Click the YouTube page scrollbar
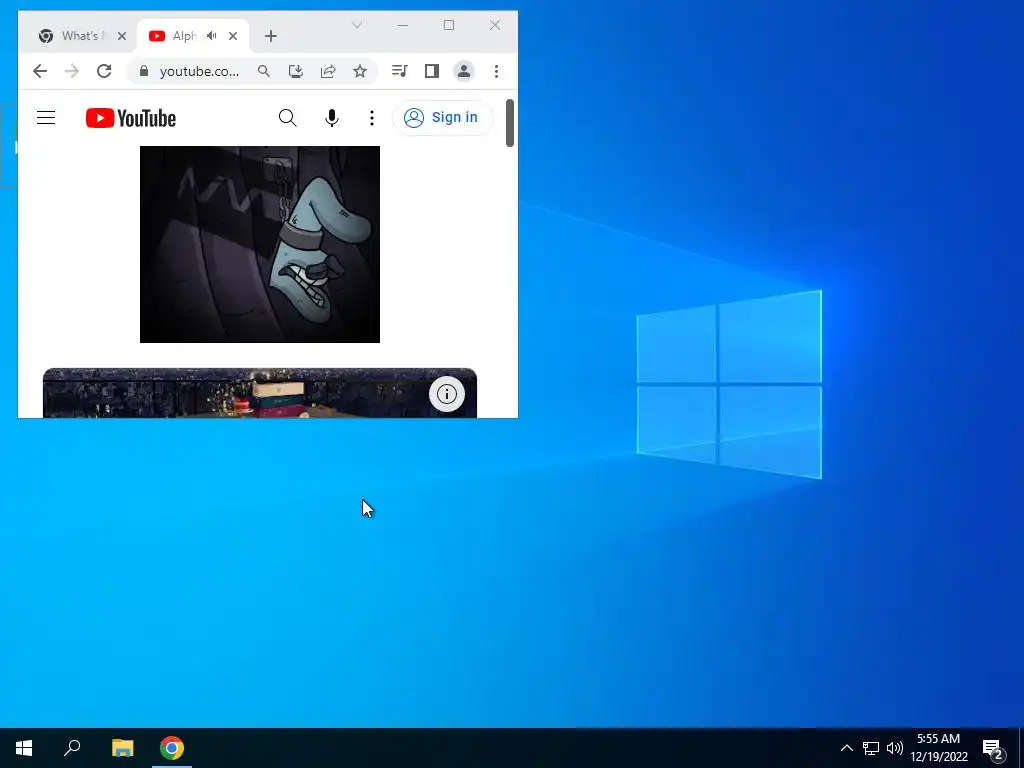Screen dimensions: 1024x768 point(510,123)
